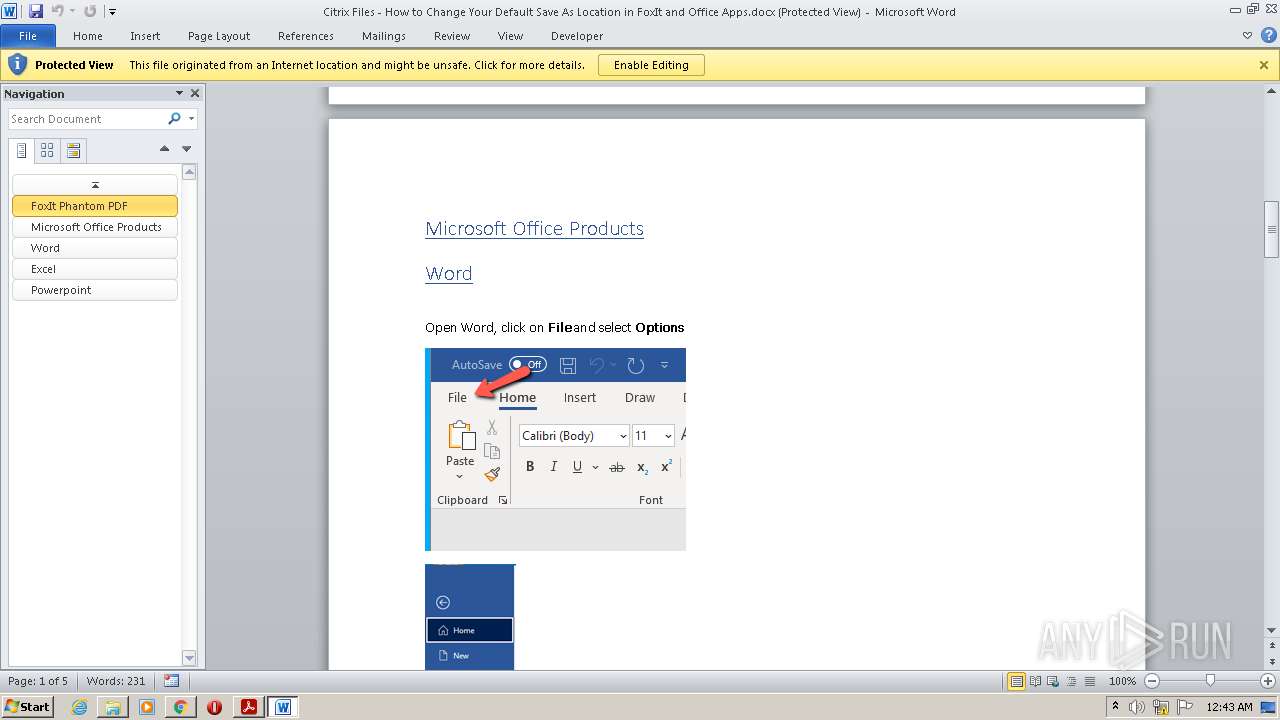
Task: Select FoxIt Phantom PDF heading
Action: [95, 206]
